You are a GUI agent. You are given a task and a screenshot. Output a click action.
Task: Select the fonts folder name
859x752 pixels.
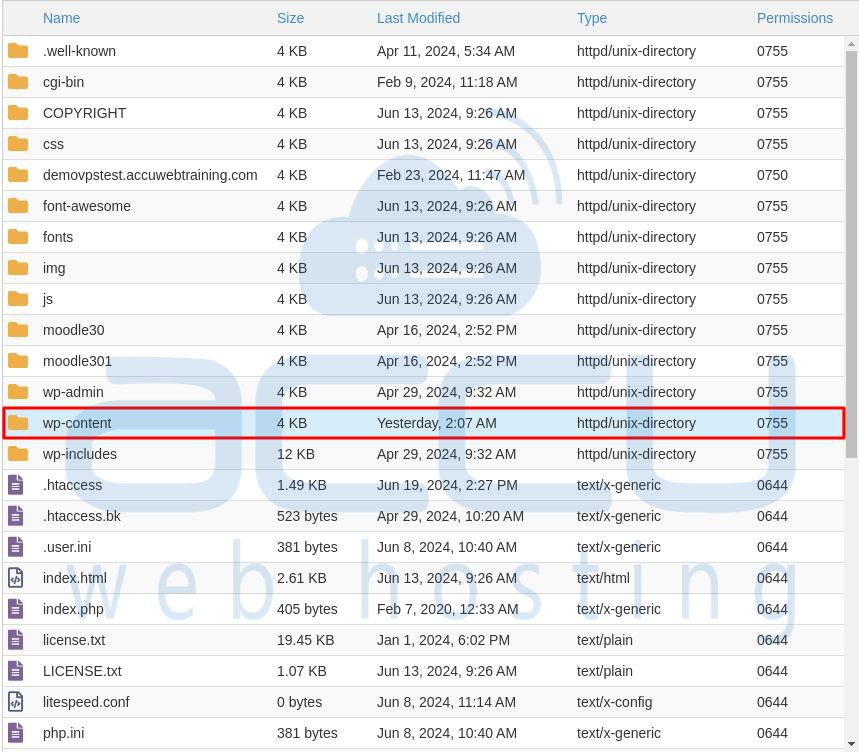[x=58, y=237]
